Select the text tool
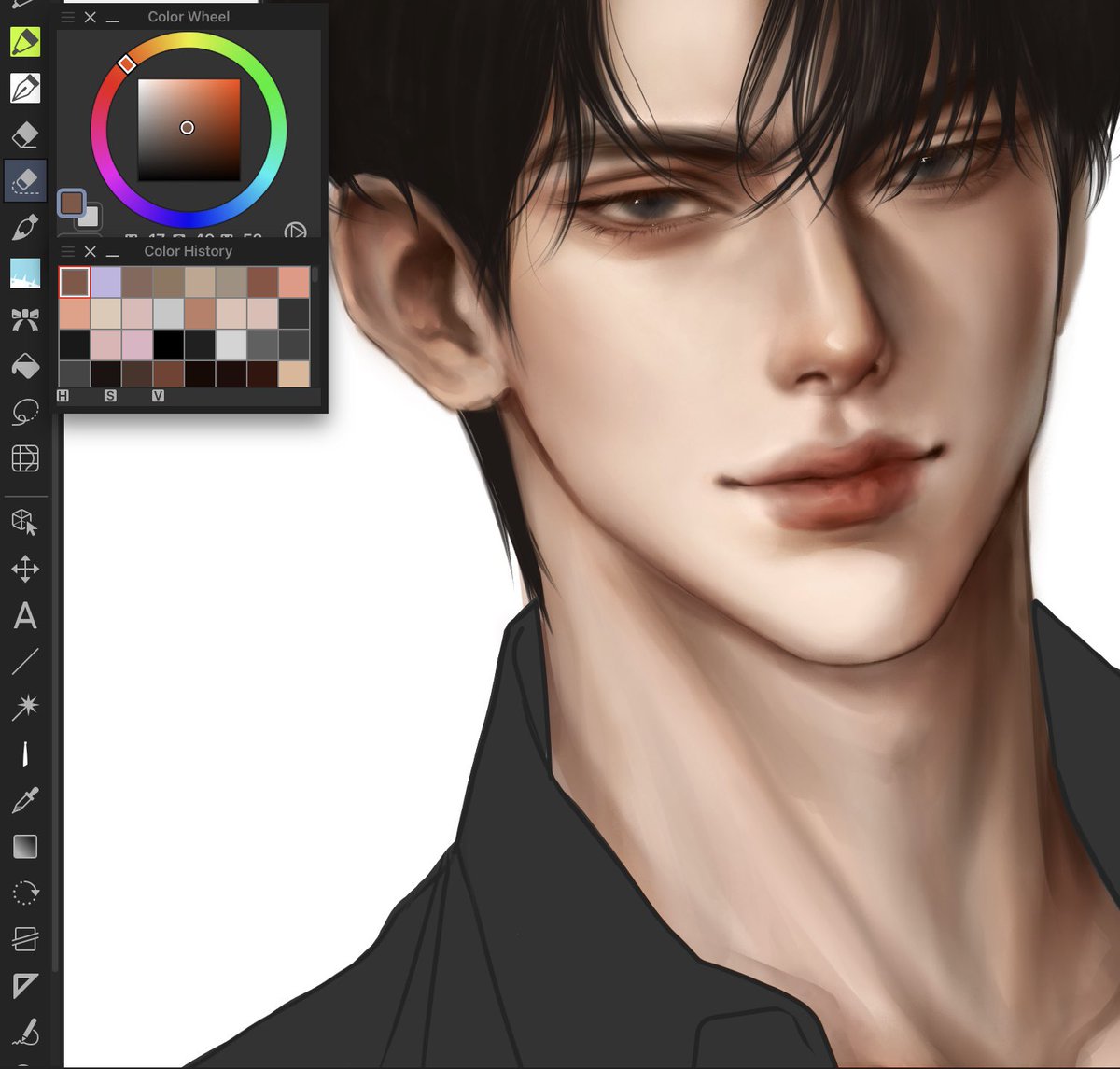 click(x=25, y=617)
